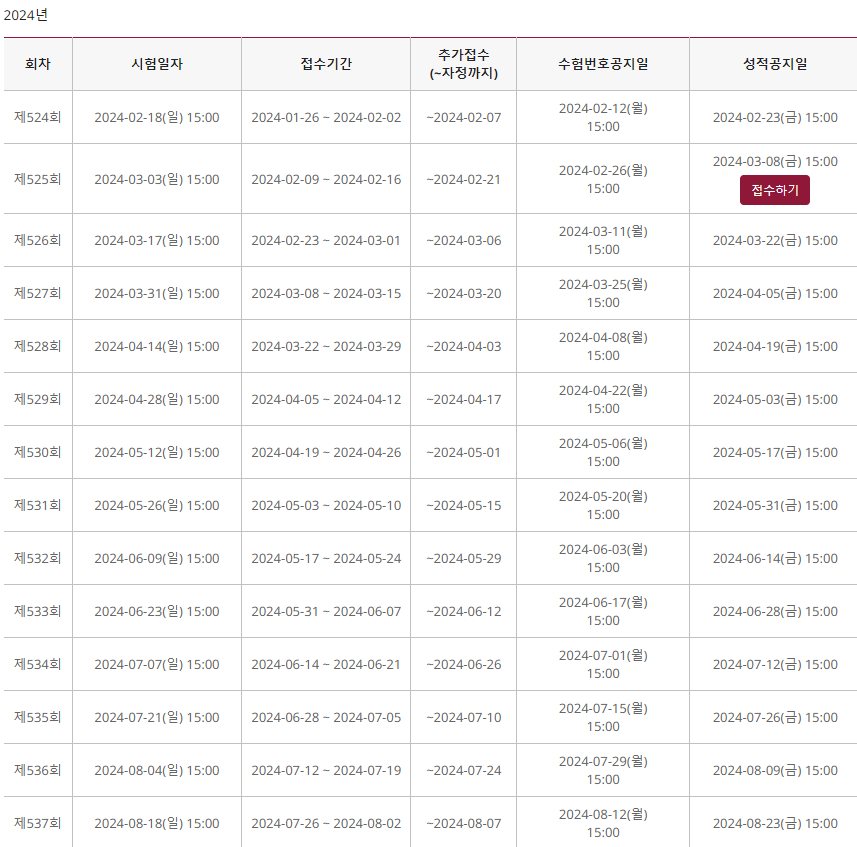The height and width of the screenshot is (847, 857).
Task: Click exam number notice 2024-07-15(월) 15:00
Action: 603,717
